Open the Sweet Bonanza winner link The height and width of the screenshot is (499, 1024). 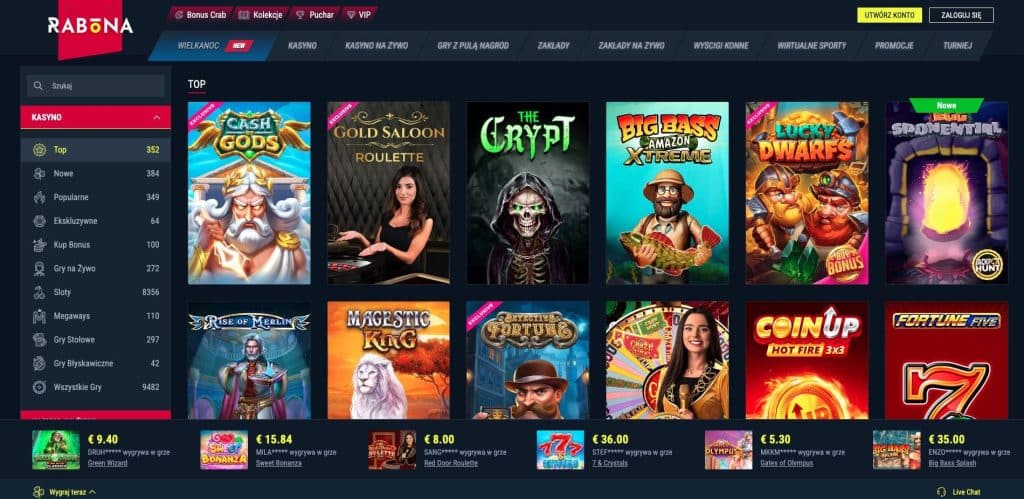coord(279,463)
